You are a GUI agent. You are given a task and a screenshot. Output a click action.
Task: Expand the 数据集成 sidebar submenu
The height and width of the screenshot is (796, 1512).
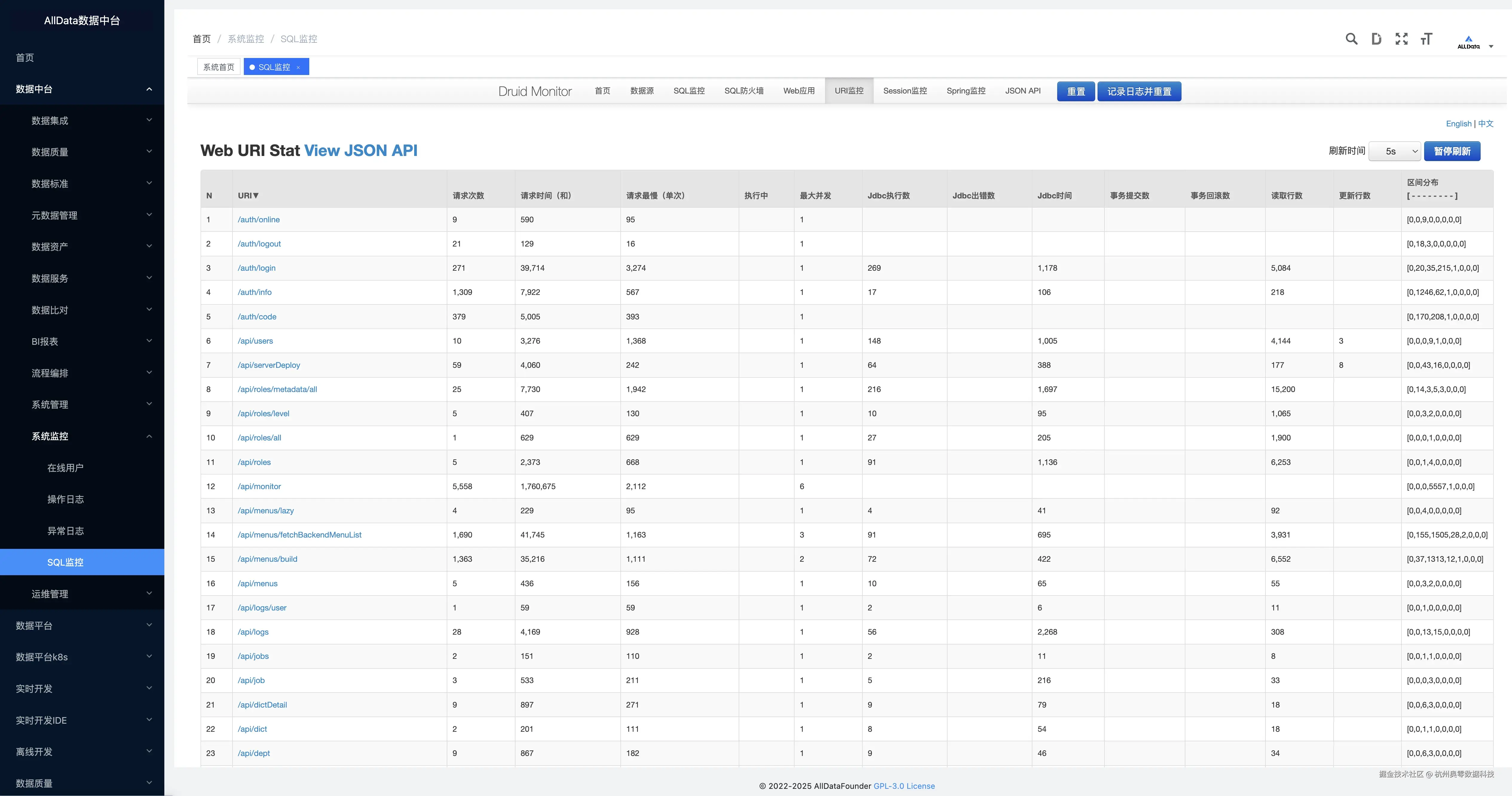(x=149, y=120)
